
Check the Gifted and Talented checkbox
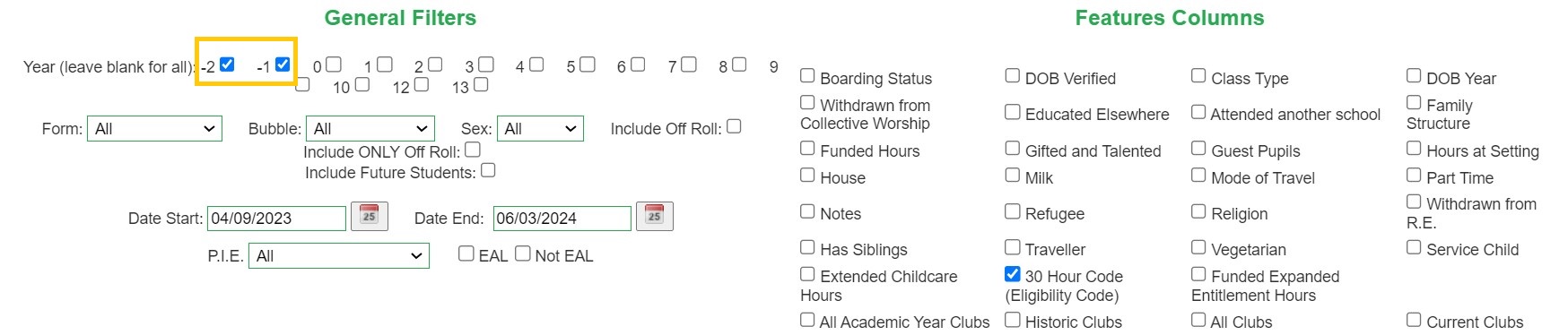(1012, 148)
